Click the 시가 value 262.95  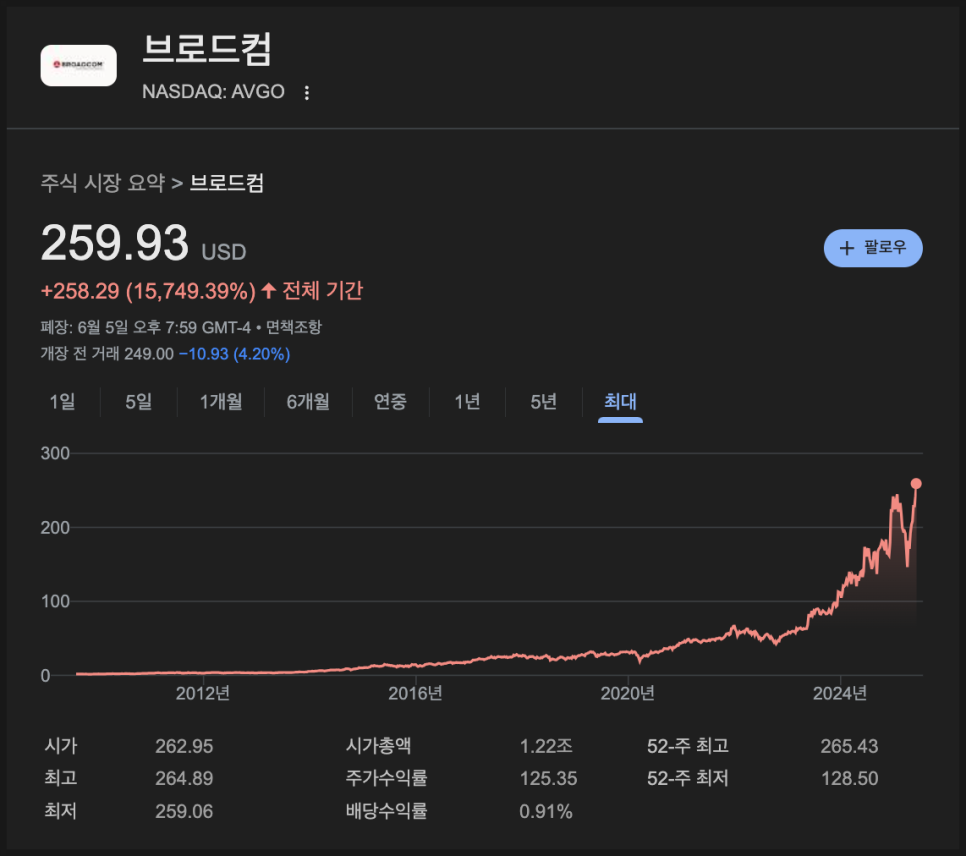pyautogui.click(x=184, y=746)
